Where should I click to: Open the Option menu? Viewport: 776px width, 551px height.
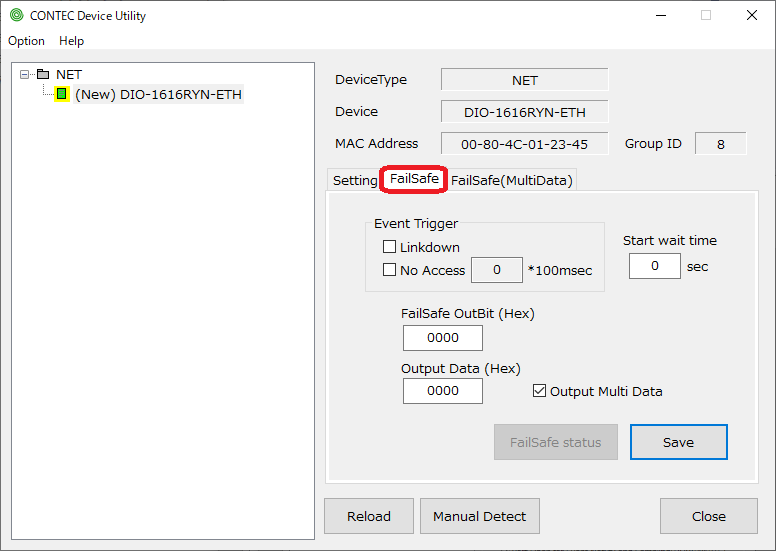click(26, 41)
